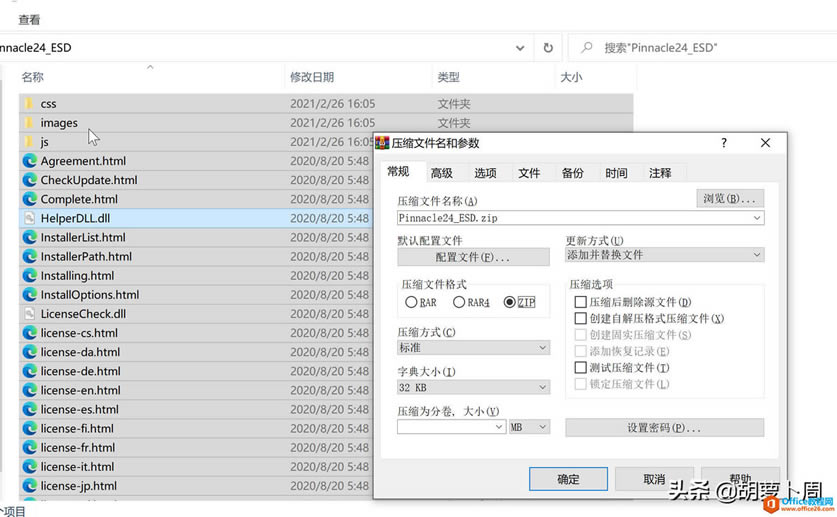837x517 pixels.
Task: Click the search magnifier icon in Explorer
Action: point(587,47)
